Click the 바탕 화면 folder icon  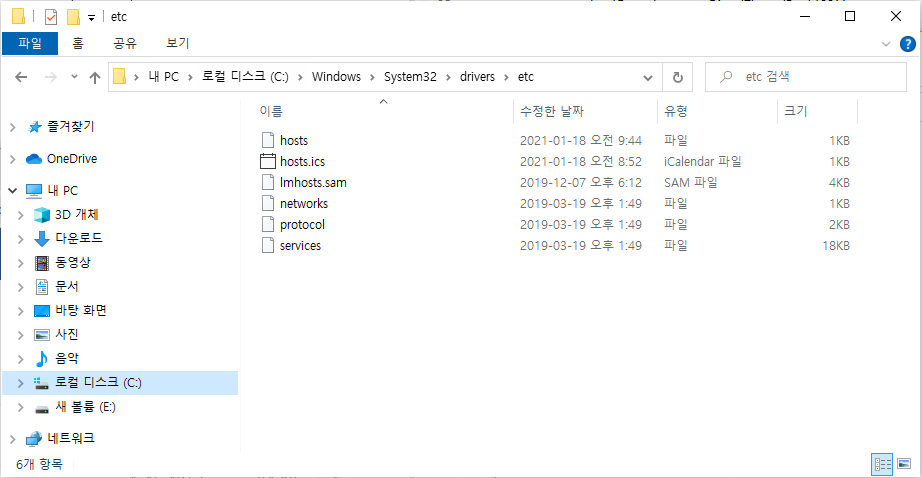(42, 311)
